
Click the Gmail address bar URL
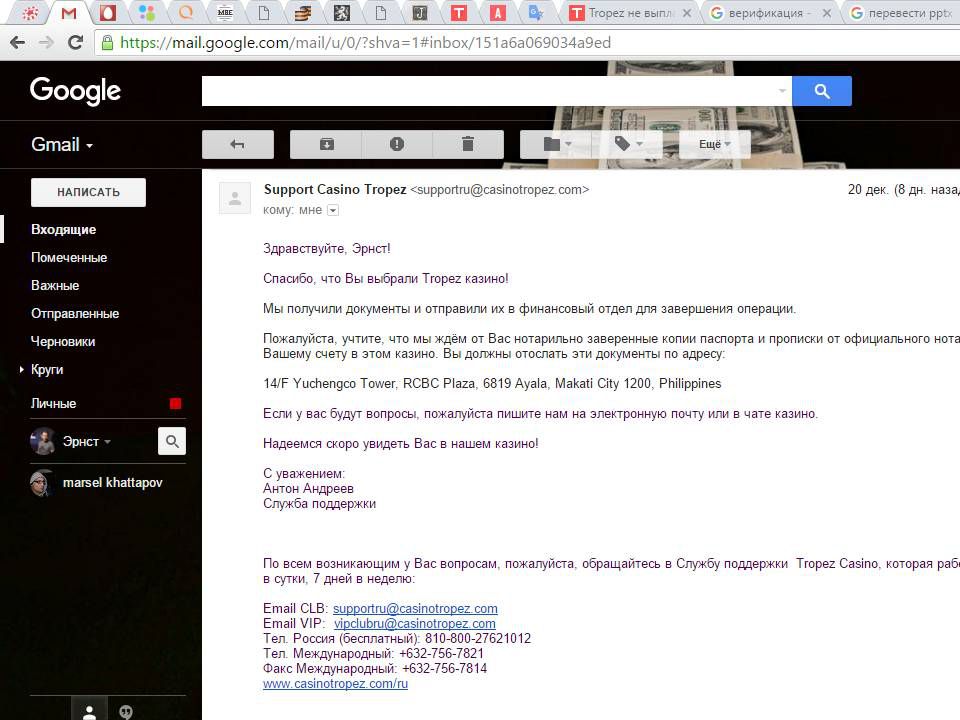pyautogui.click(x=366, y=42)
